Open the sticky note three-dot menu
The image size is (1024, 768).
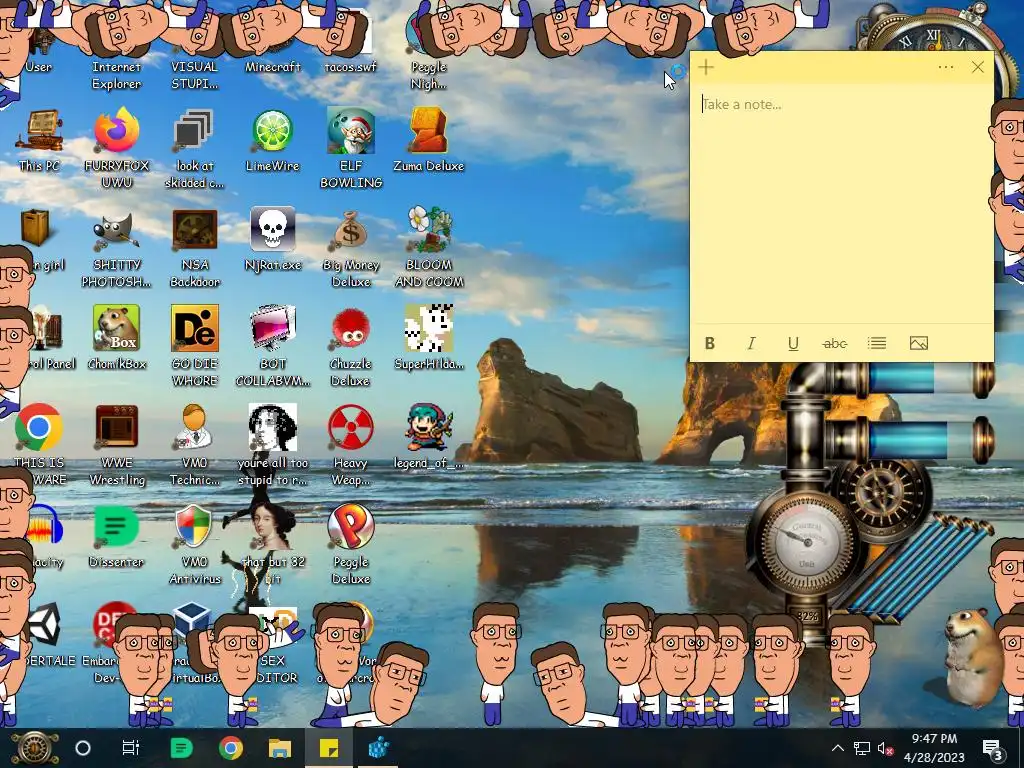tap(946, 67)
